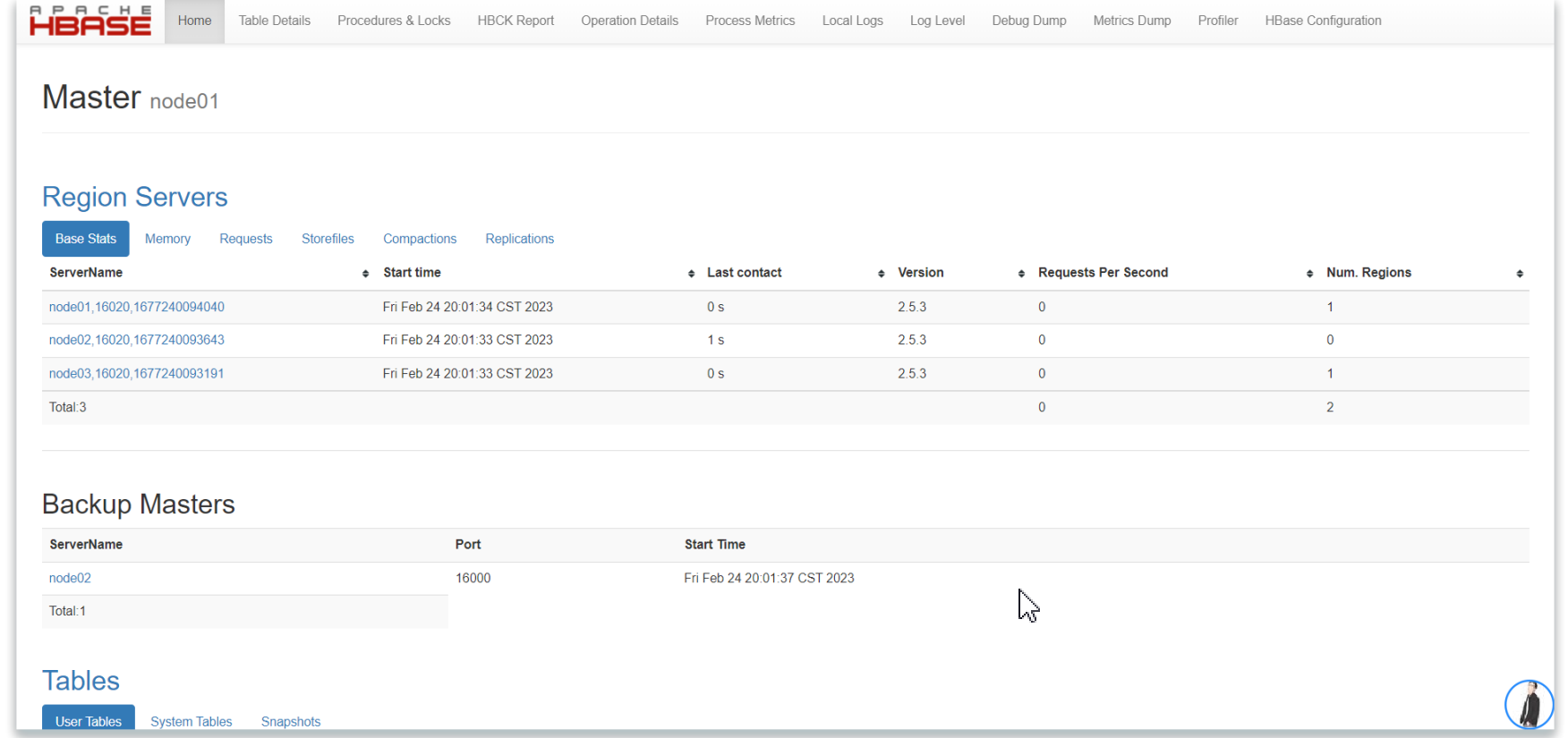Viewport: 1568px width, 738px height.
Task: Open Log Level page
Action: pyautogui.click(x=937, y=21)
